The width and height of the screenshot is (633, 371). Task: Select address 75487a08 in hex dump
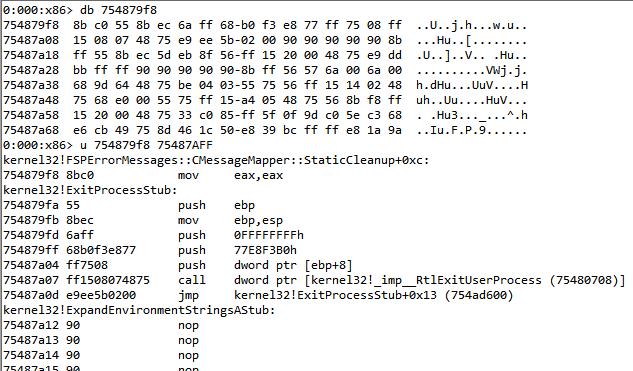click(x=31, y=40)
